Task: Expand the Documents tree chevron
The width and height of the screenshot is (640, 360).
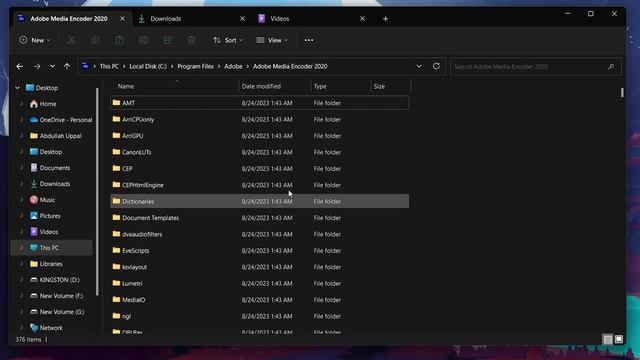Action: pos(22,168)
